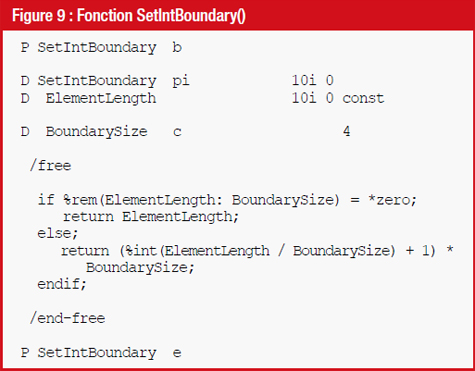Click the 'return ElementLength;' statement

click(151, 217)
